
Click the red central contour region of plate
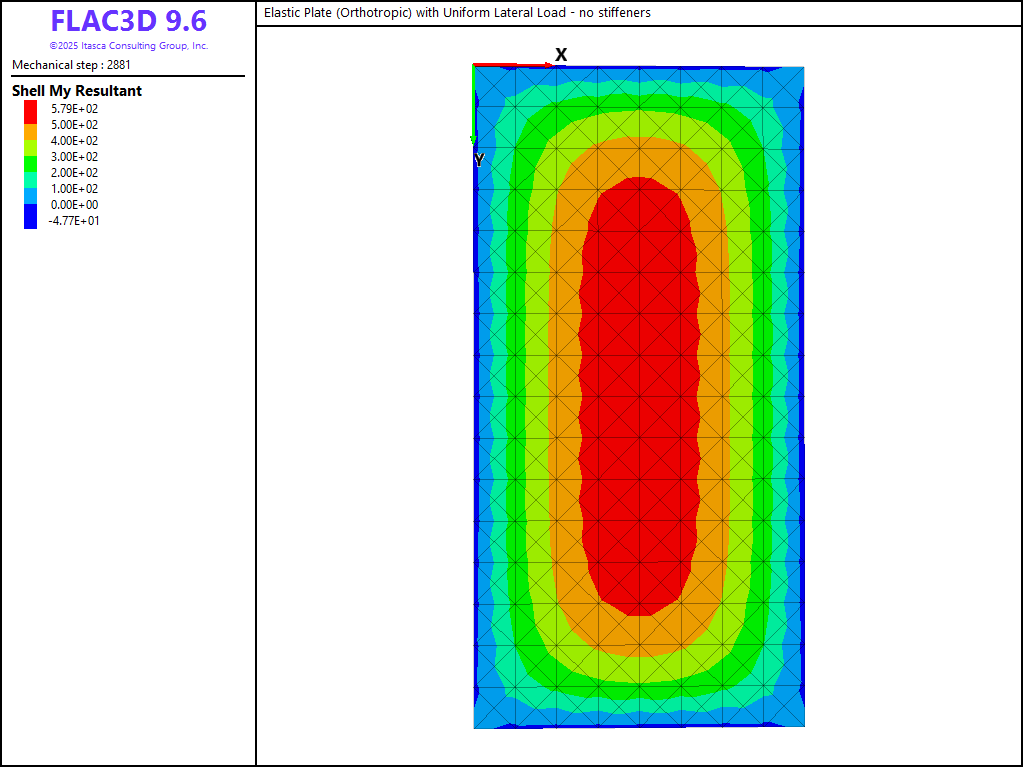(x=638, y=400)
